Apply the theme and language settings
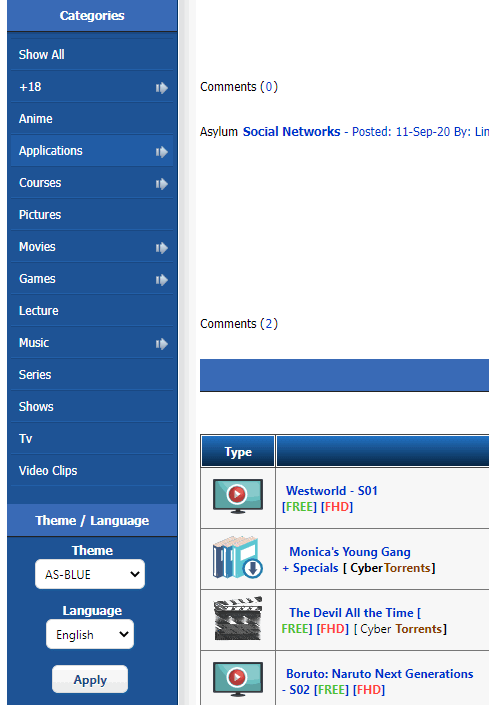The height and width of the screenshot is (705, 489). (x=90, y=679)
